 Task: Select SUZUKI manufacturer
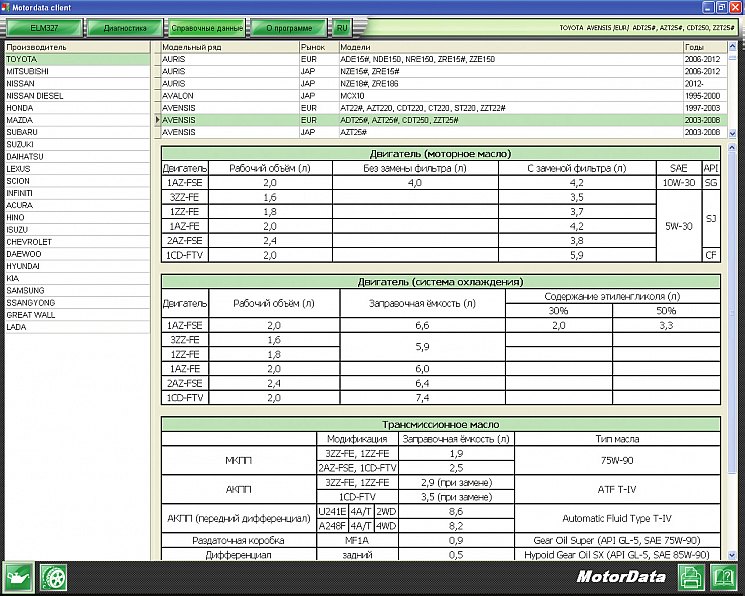[77, 144]
